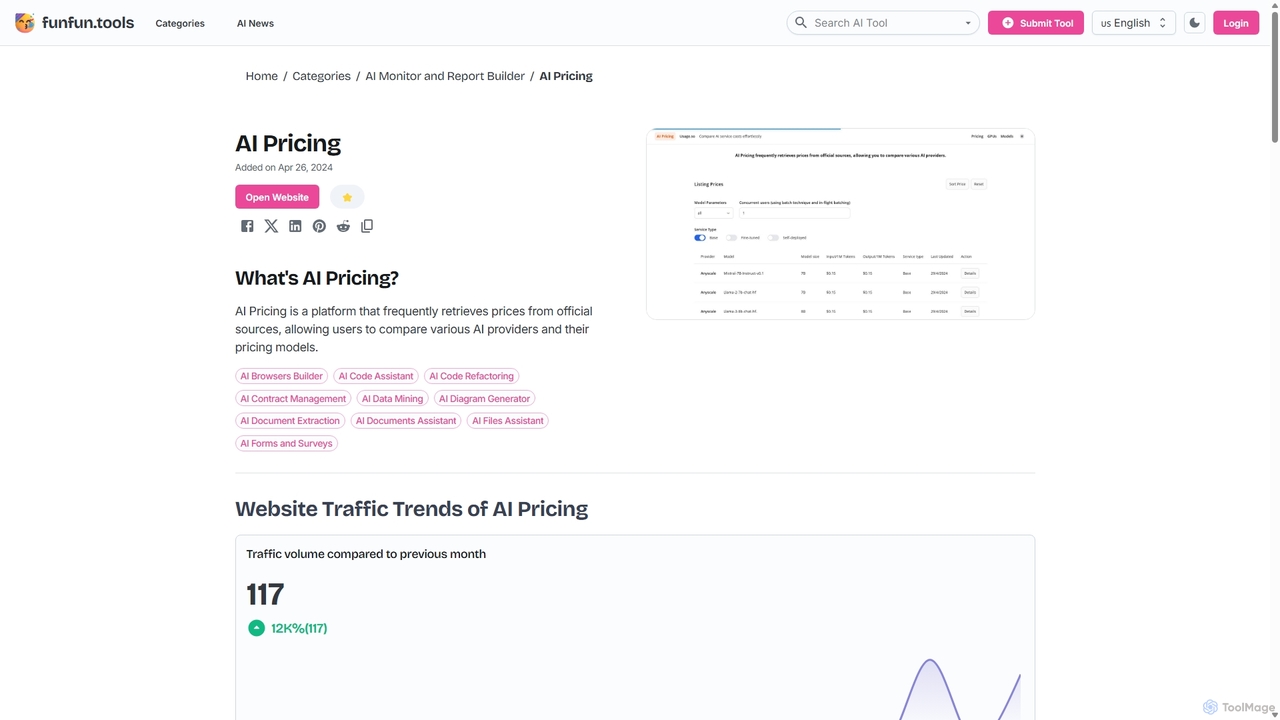1280x720 pixels.
Task: Open AI Monitor and Report Builder breadcrumb
Action: tap(445, 76)
